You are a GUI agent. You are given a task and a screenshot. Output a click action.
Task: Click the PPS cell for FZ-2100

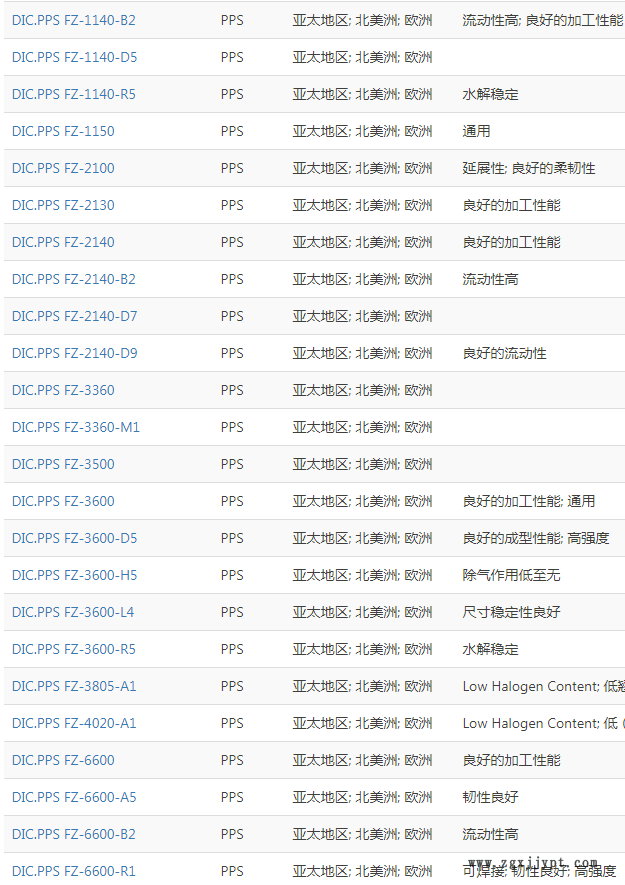(232, 168)
